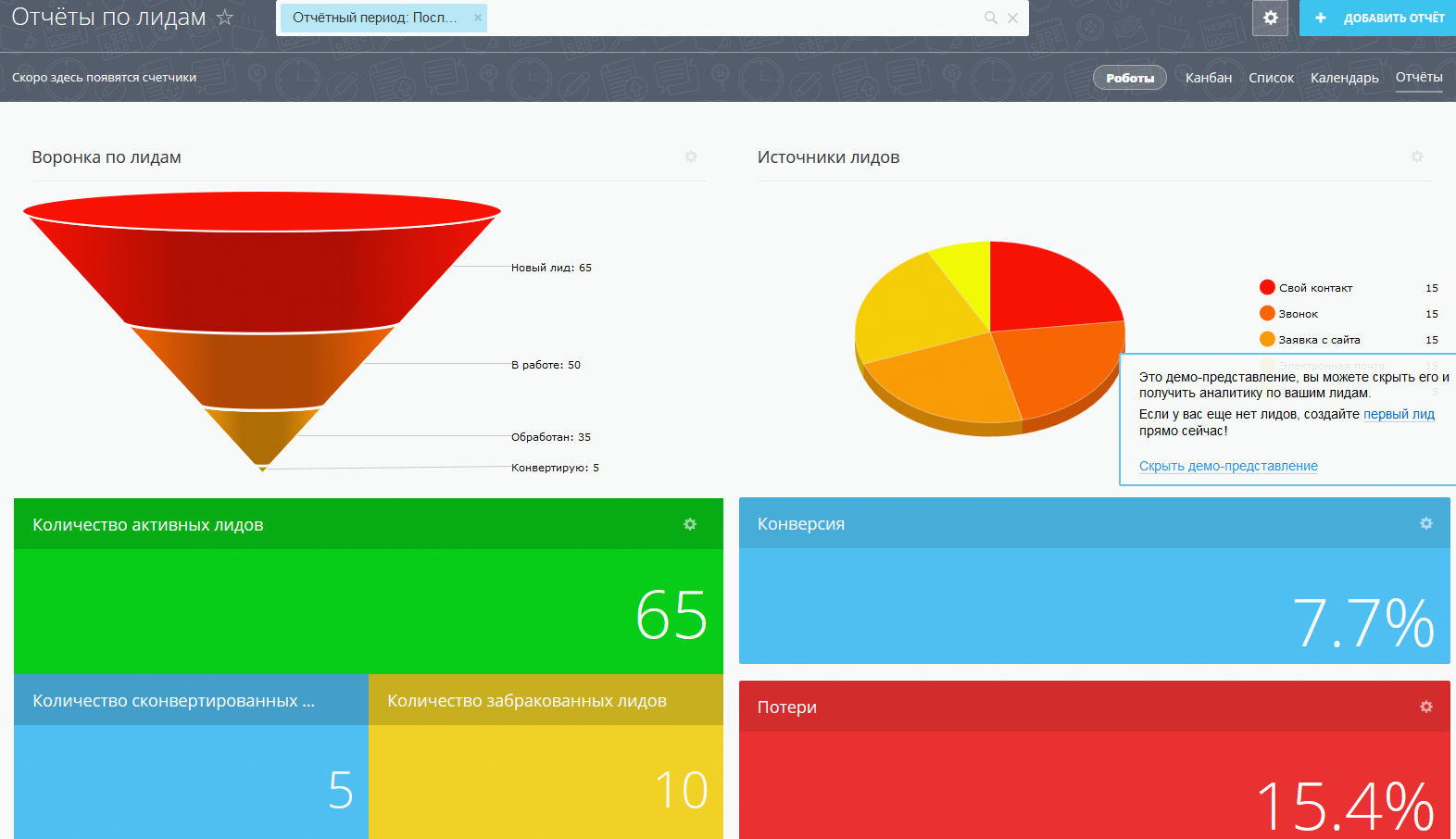The width and height of the screenshot is (1456, 839).
Task: Open gear settings for Источники лидов widget
Action: point(1417,157)
